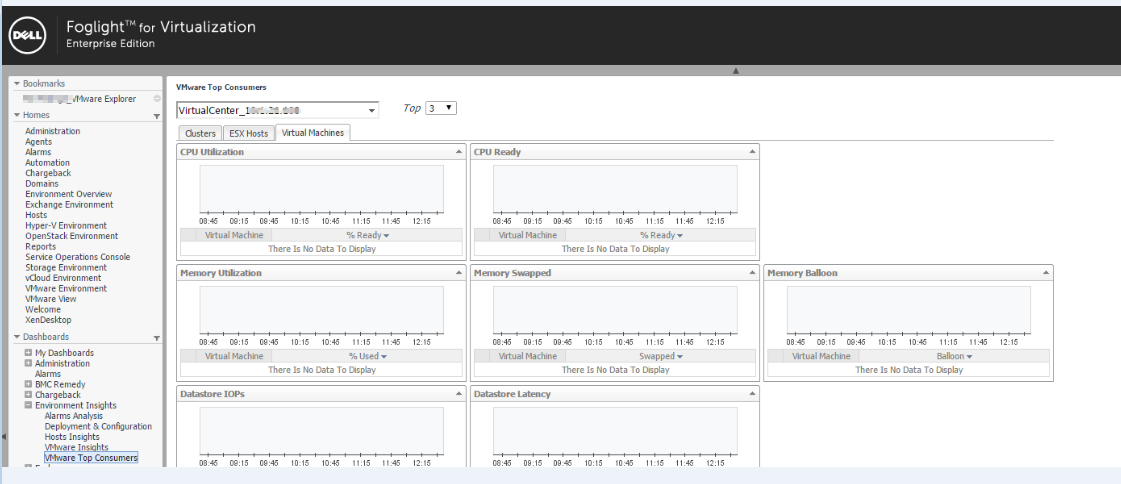This screenshot has width=1121, height=484.
Task: Expand the Administration dashboards node
Action: 28,363
